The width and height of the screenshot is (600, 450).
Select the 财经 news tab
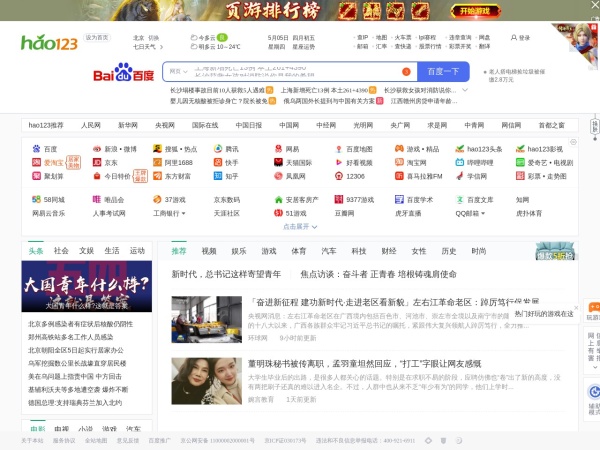pyautogui.click(x=388, y=251)
